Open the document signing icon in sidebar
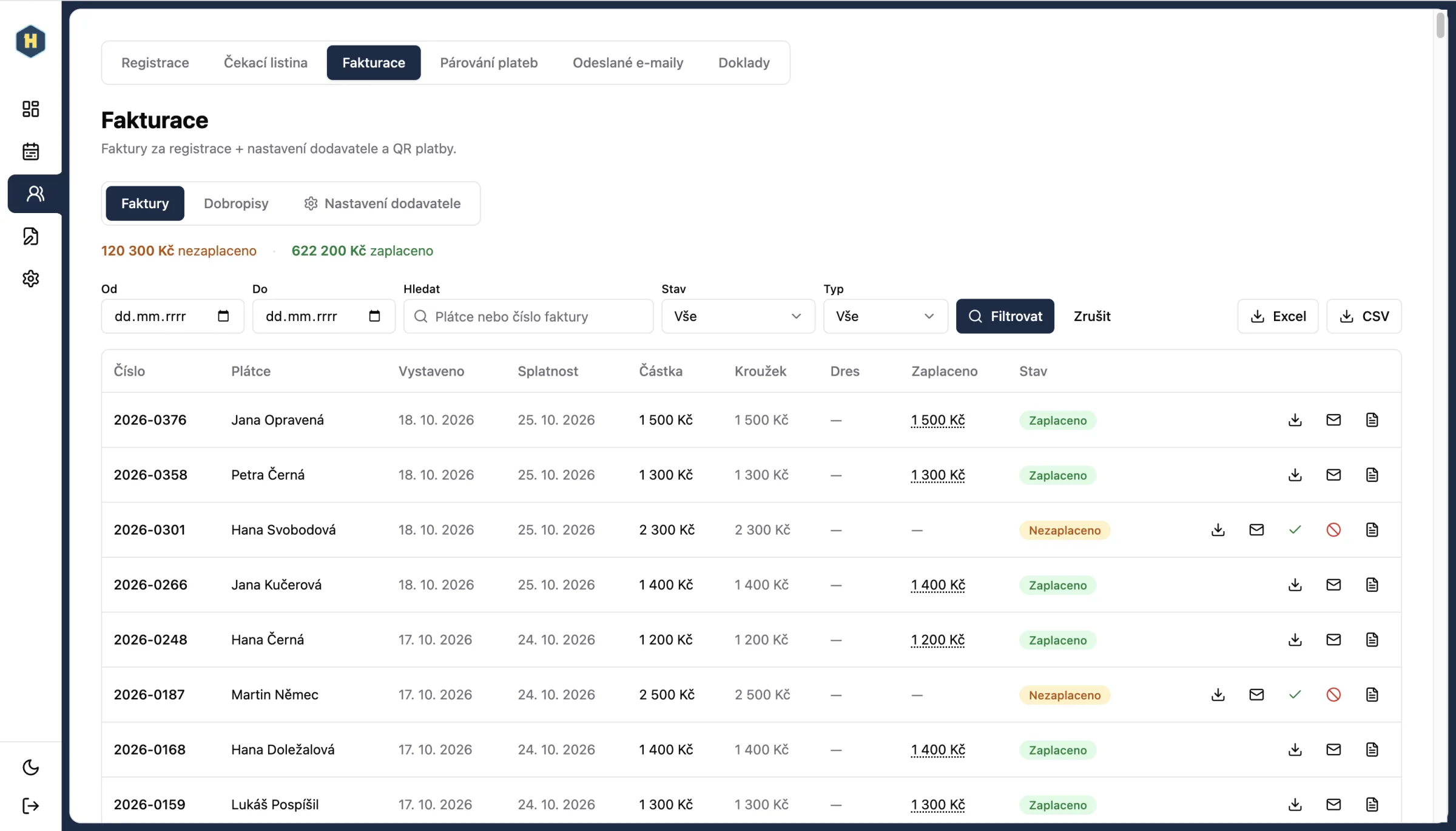1456x831 pixels. point(31,236)
